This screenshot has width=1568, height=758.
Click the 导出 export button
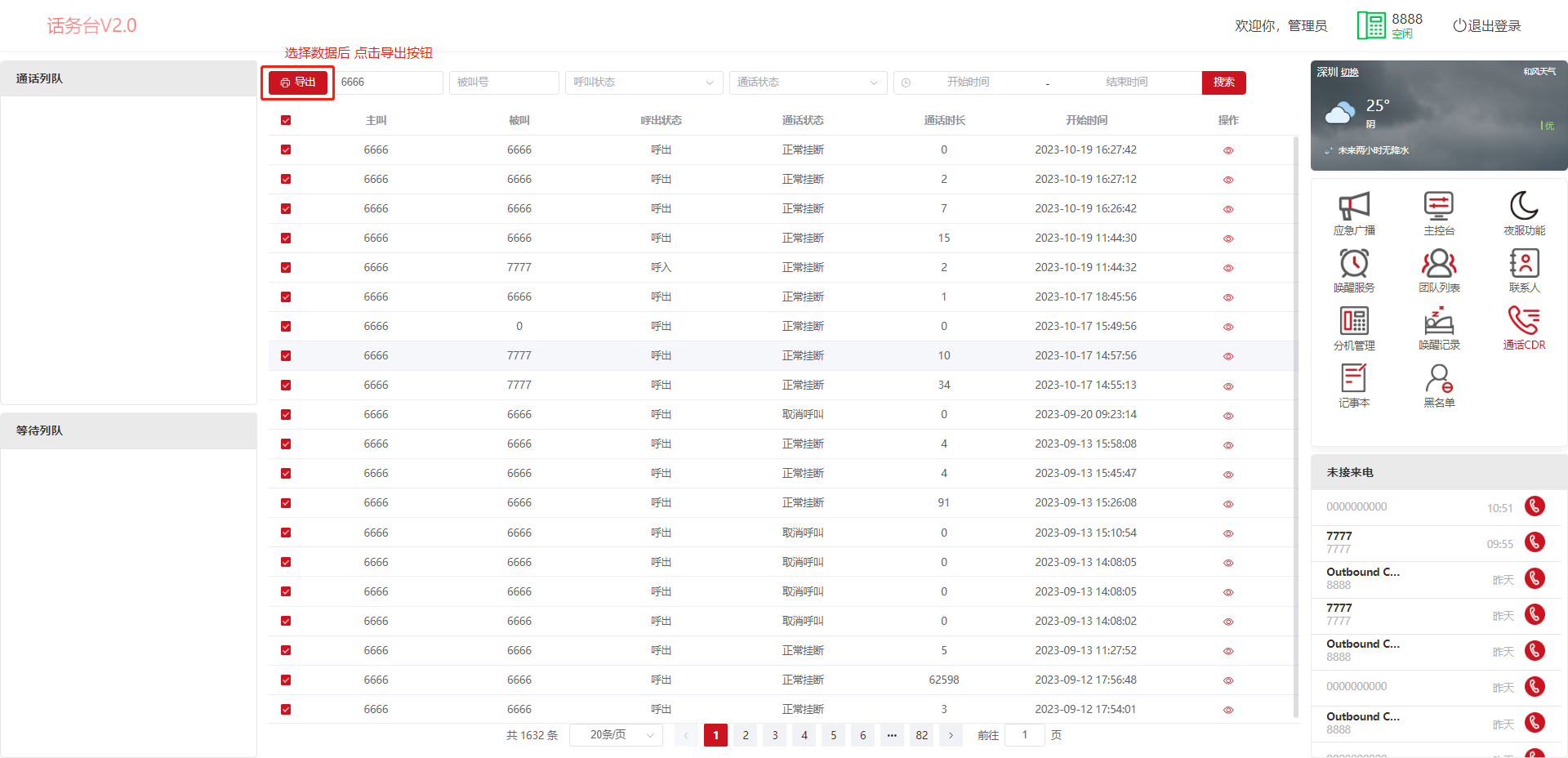point(298,82)
